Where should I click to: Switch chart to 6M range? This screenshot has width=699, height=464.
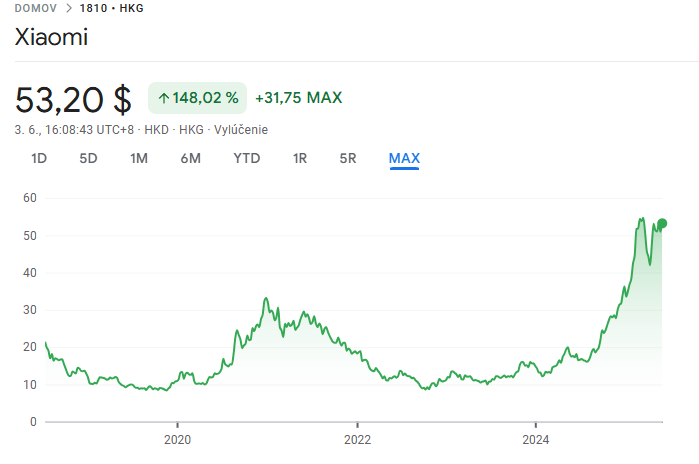tap(191, 158)
